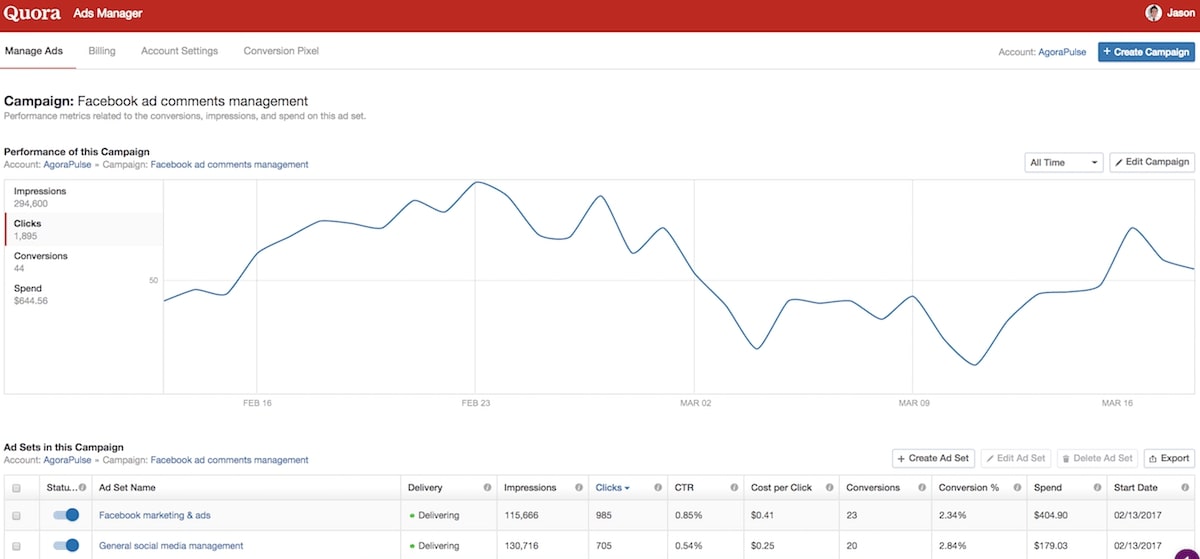
Task: Click the info icon in CTR column header
Action: point(734,488)
